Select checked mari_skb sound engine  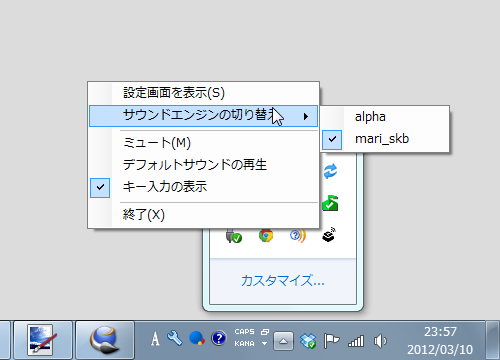(385, 139)
